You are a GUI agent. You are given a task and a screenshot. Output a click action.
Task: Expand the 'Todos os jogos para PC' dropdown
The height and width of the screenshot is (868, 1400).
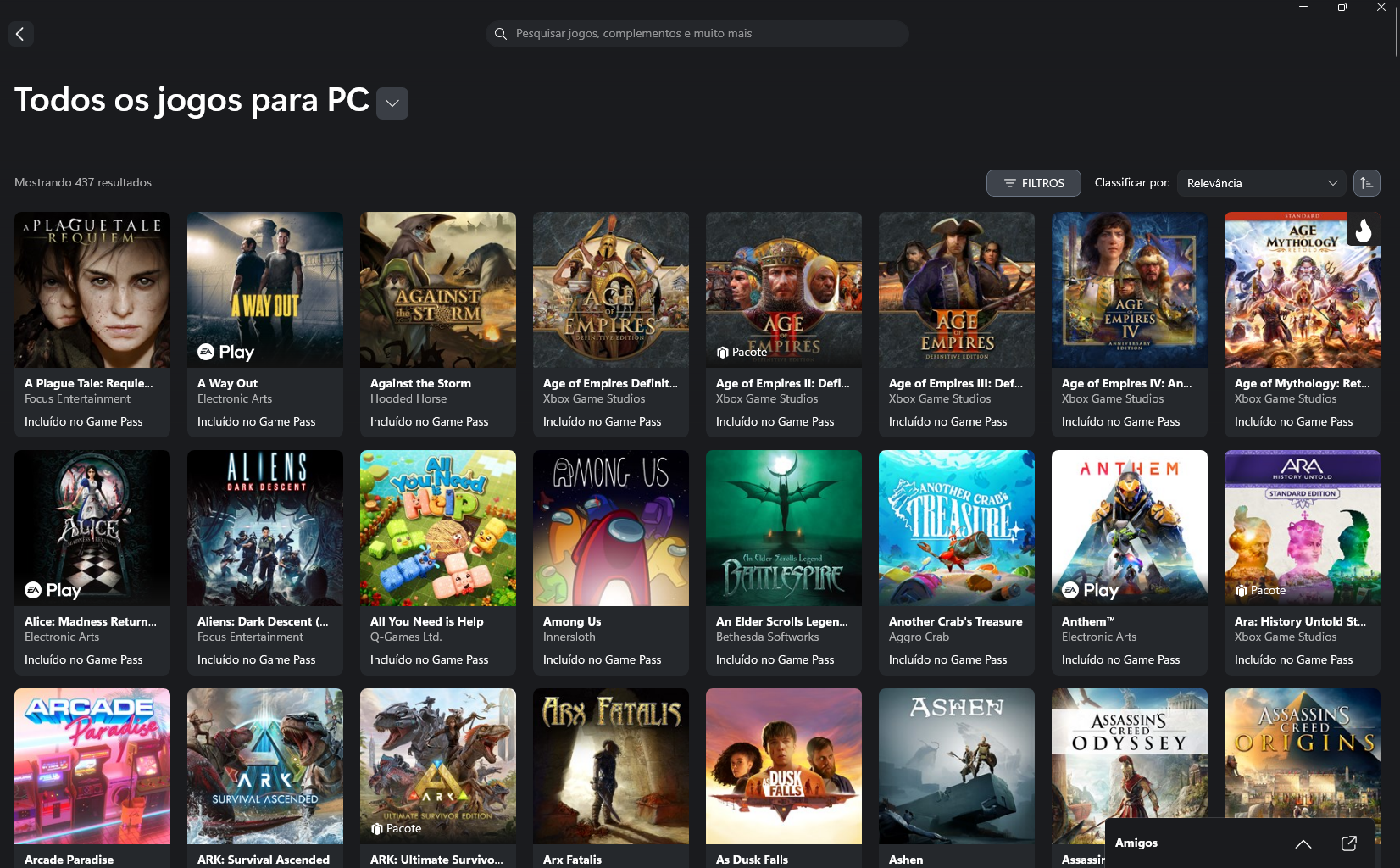click(392, 103)
